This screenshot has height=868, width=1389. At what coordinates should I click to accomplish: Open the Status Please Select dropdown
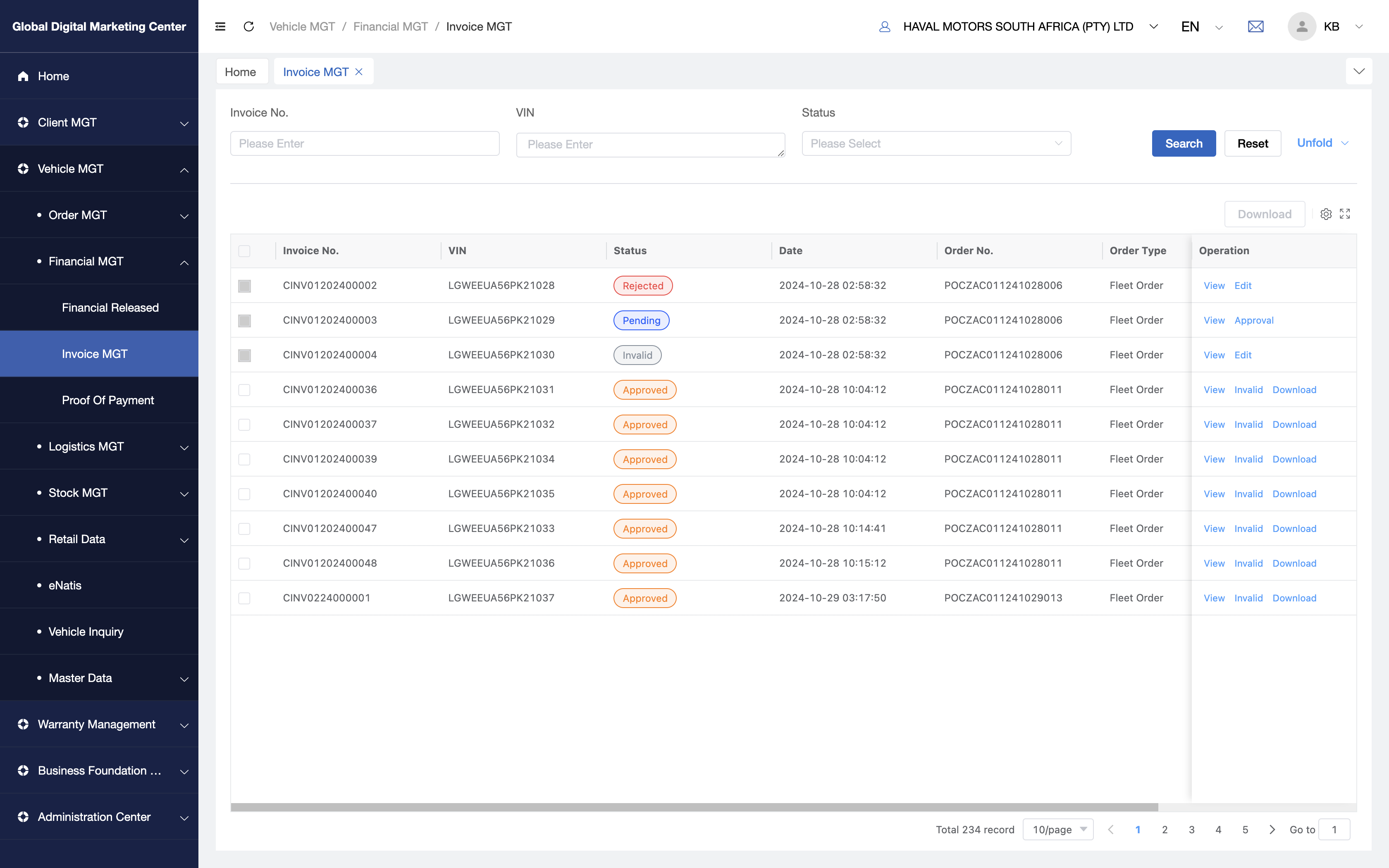click(936, 143)
